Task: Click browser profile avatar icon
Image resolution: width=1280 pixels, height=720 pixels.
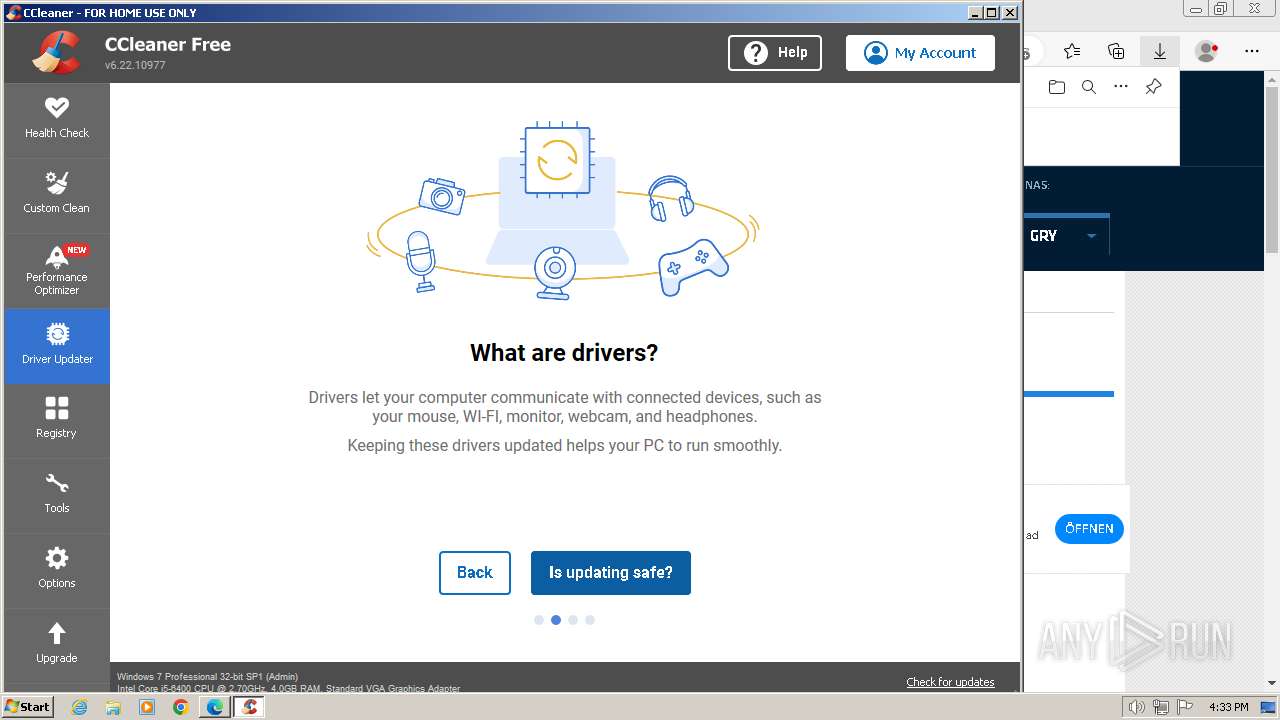Action: pos(1207,51)
